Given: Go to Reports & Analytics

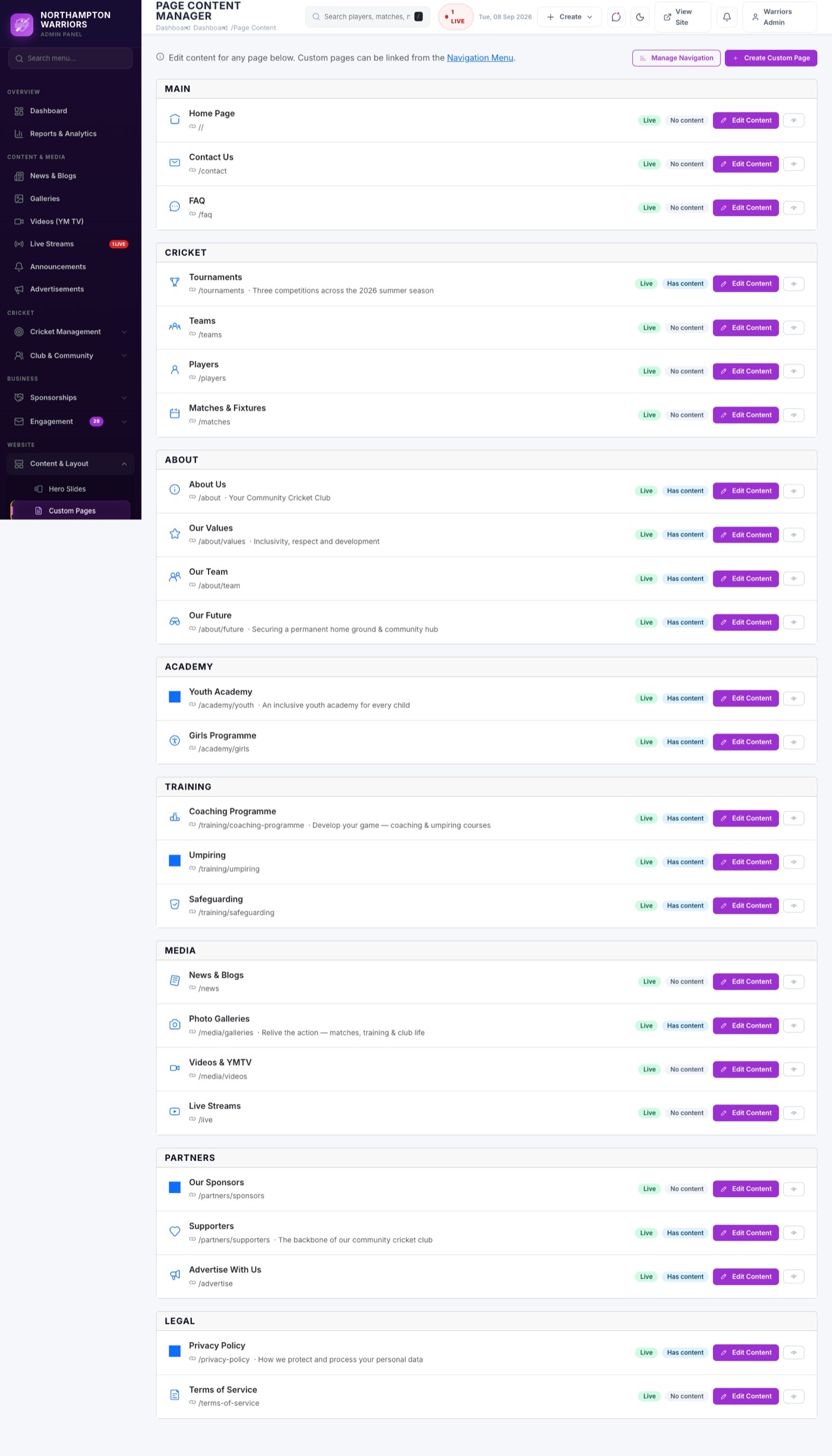Looking at the screenshot, I should point(71,134).
